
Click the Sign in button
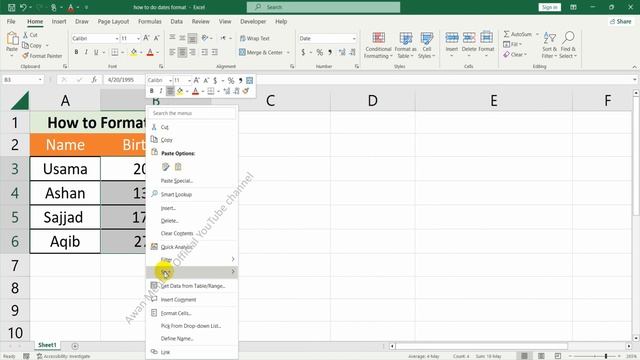549,7
